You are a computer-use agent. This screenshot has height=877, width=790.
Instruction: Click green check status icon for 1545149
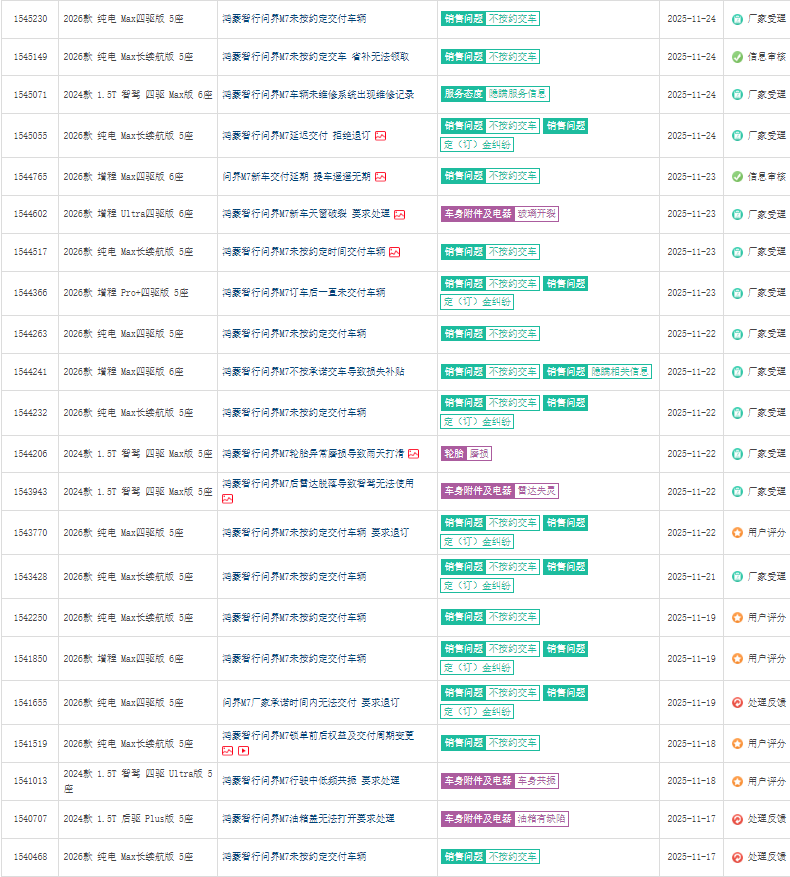point(737,57)
